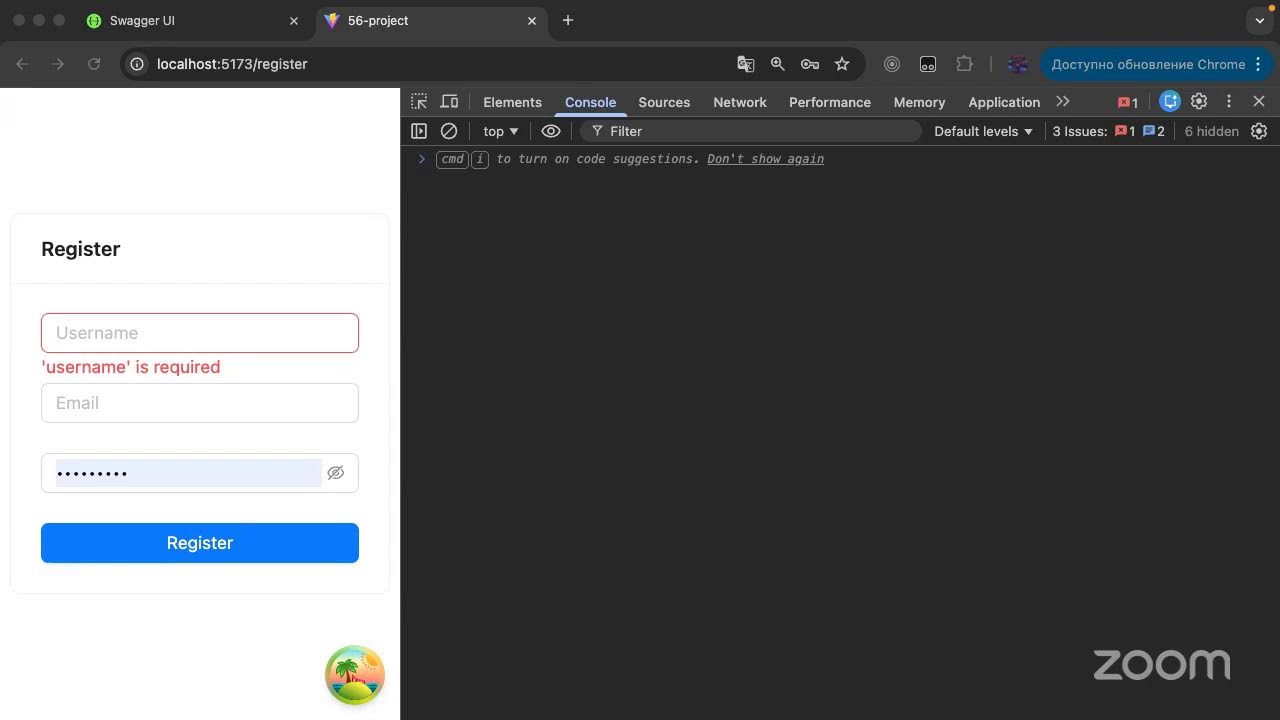
Task: Open the saved passwords key icon
Action: (810, 64)
